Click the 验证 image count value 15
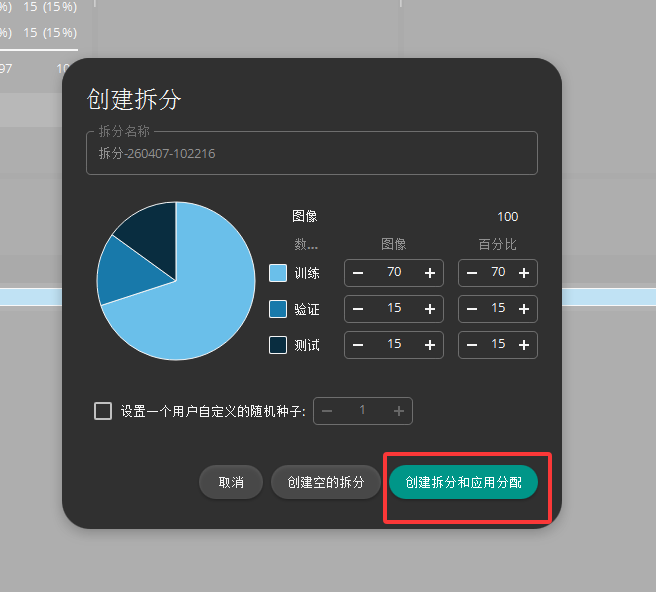This screenshot has height=592, width=656. pos(394,308)
